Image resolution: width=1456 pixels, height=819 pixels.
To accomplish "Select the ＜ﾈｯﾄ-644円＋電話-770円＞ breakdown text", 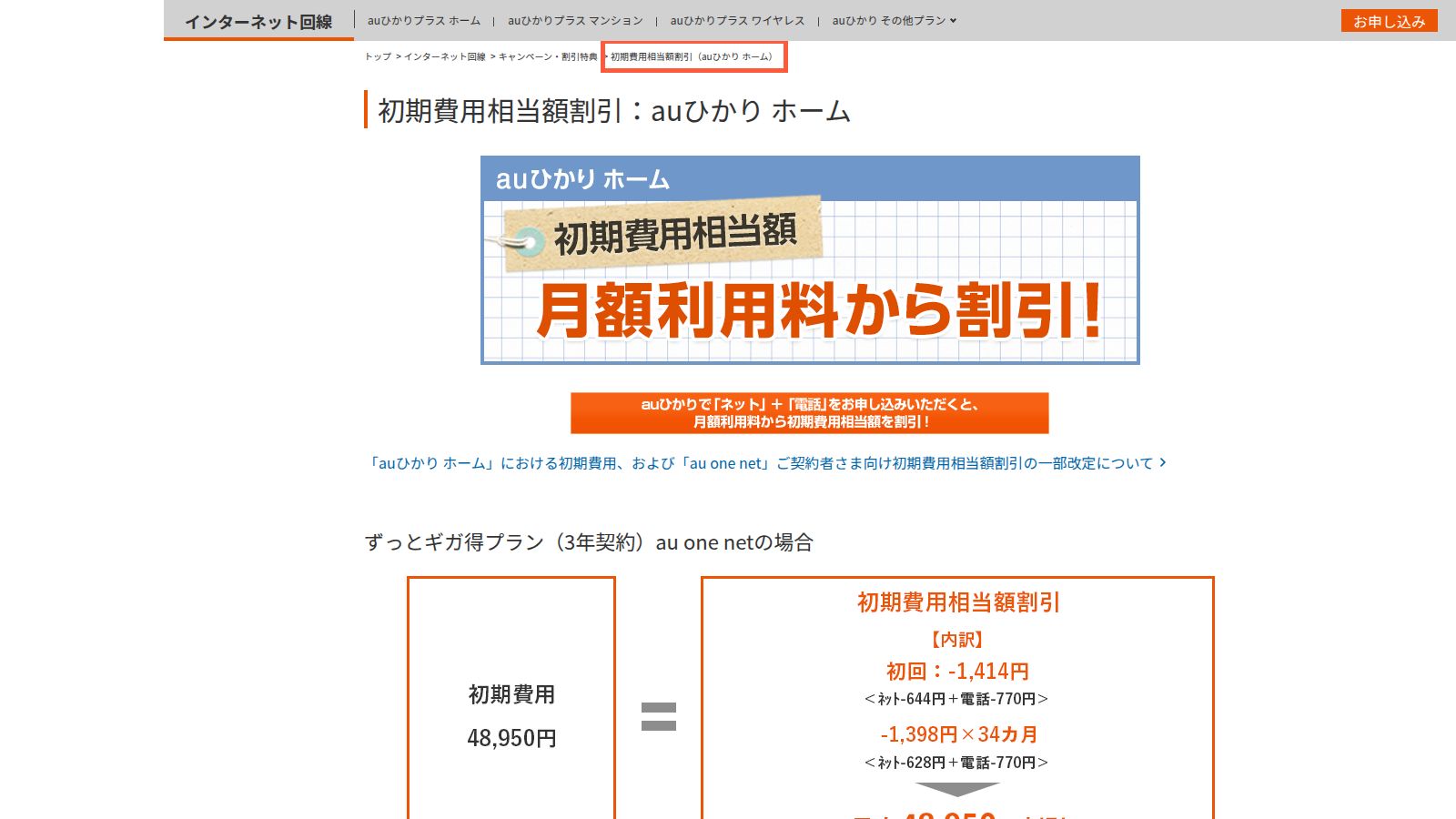I will [956, 699].
